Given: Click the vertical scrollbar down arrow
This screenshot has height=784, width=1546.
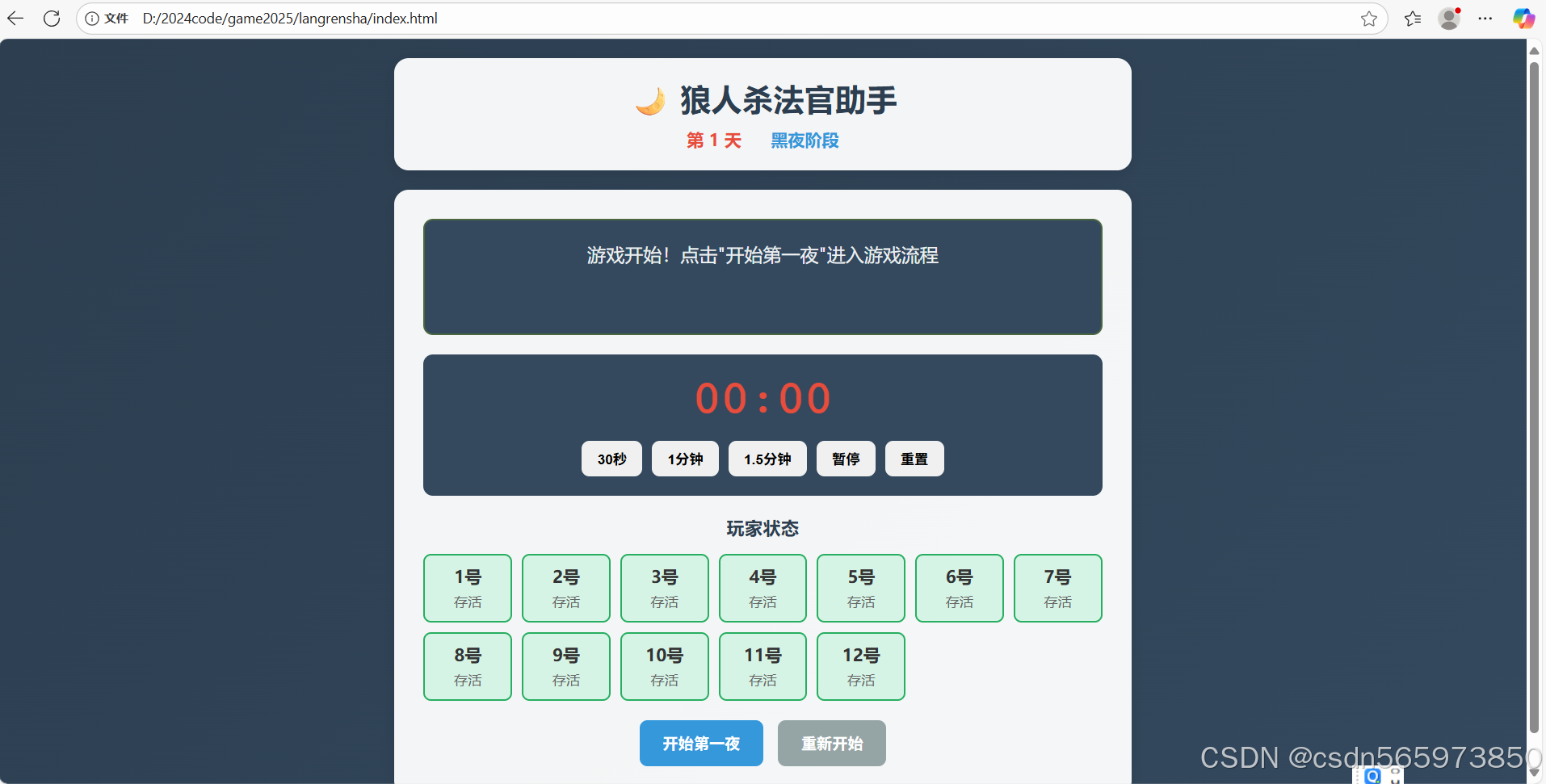Looking at the screenshot, I should 1533,771.
